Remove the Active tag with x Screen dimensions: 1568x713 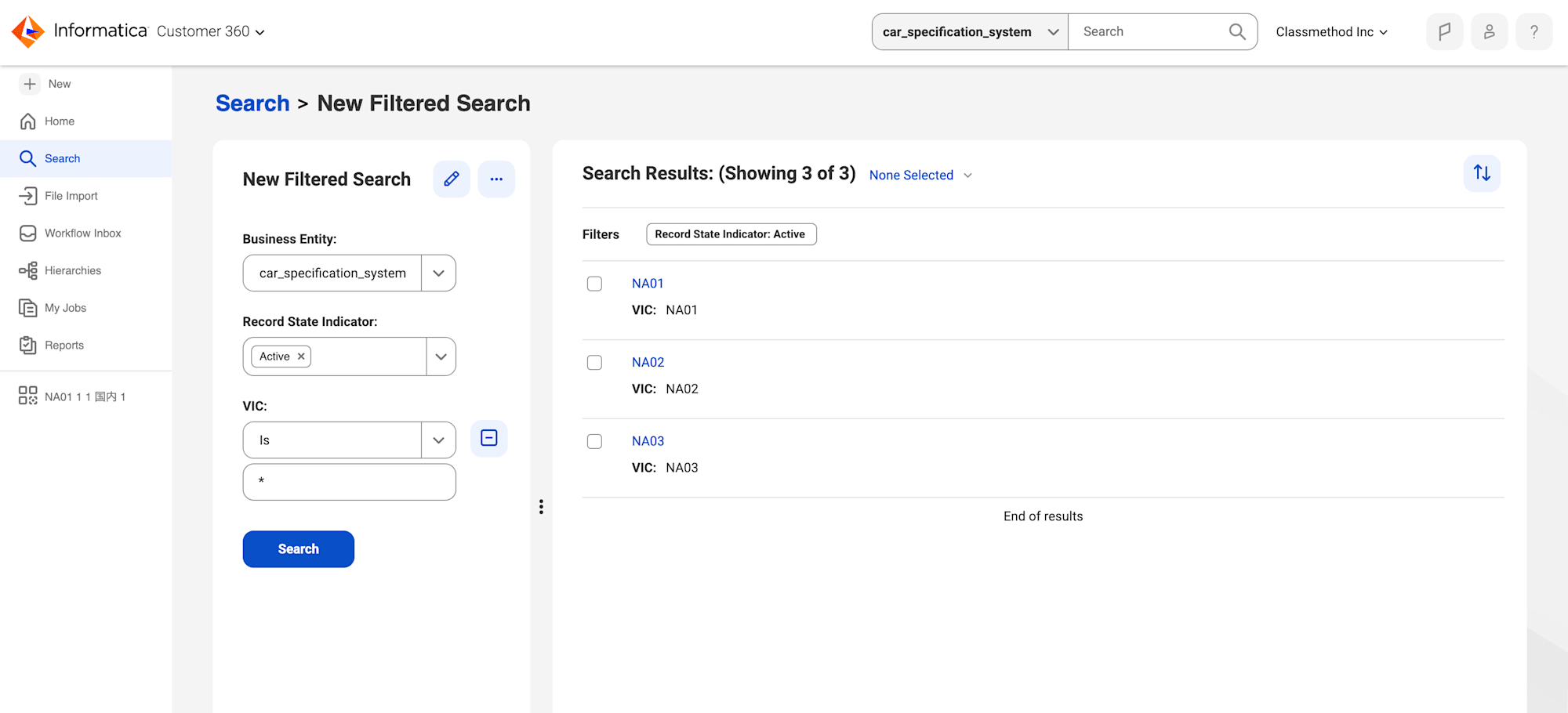click(301, 356)
